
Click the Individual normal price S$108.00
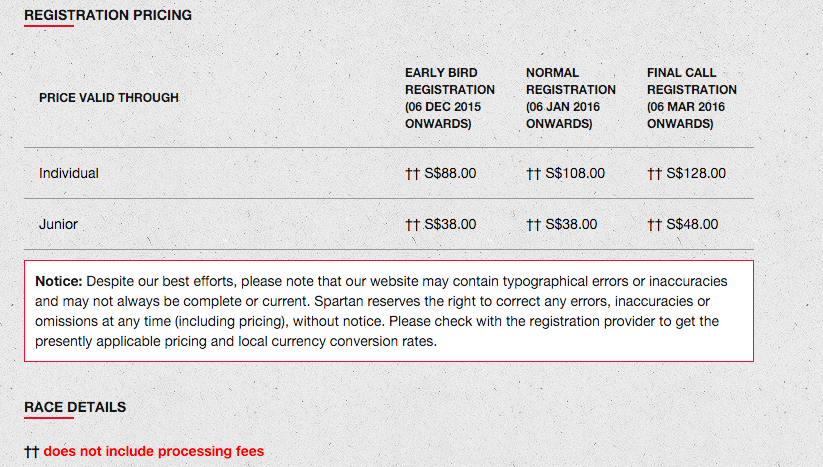coord(575,173)
